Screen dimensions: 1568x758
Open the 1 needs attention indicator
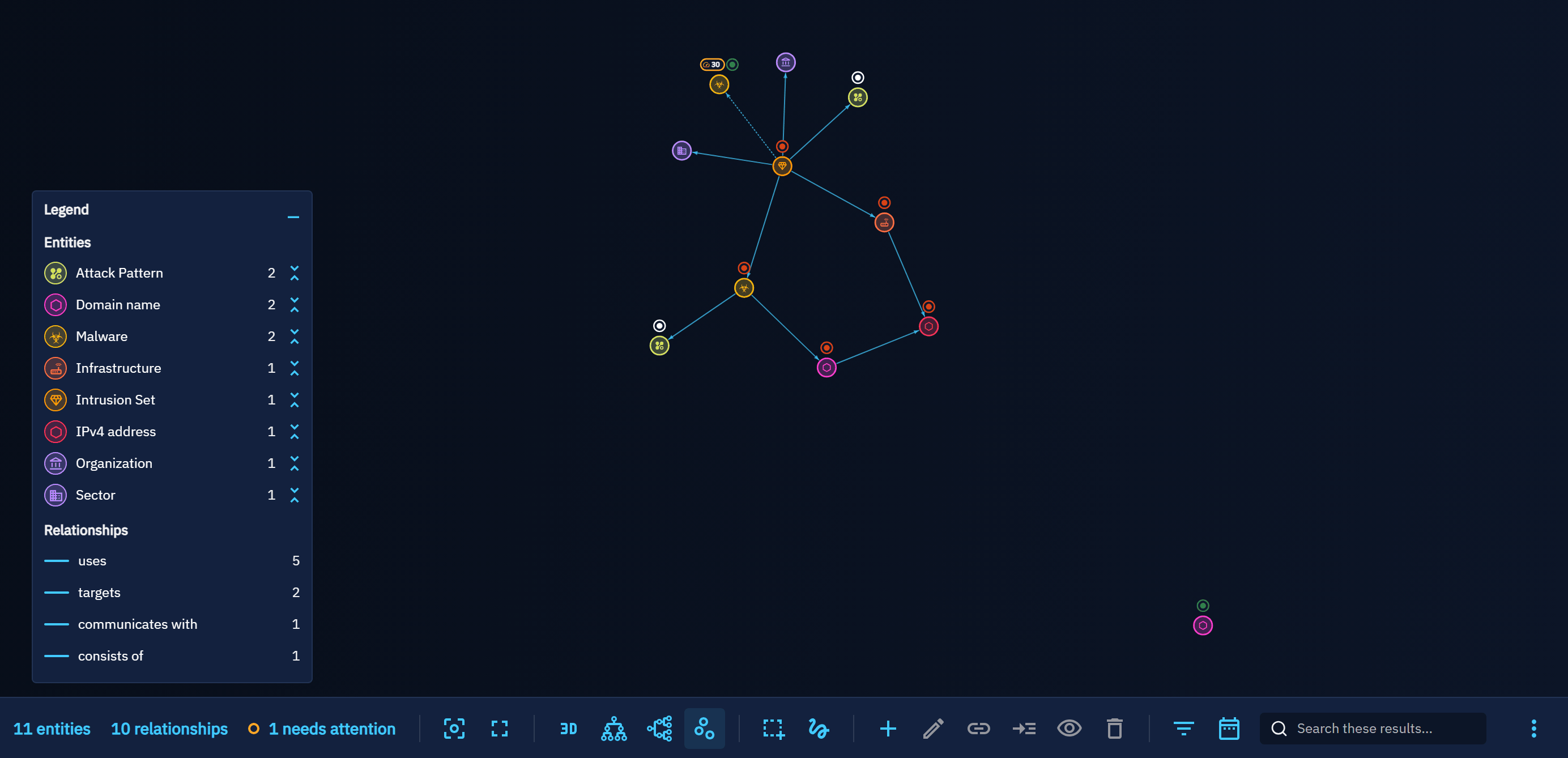322,729
